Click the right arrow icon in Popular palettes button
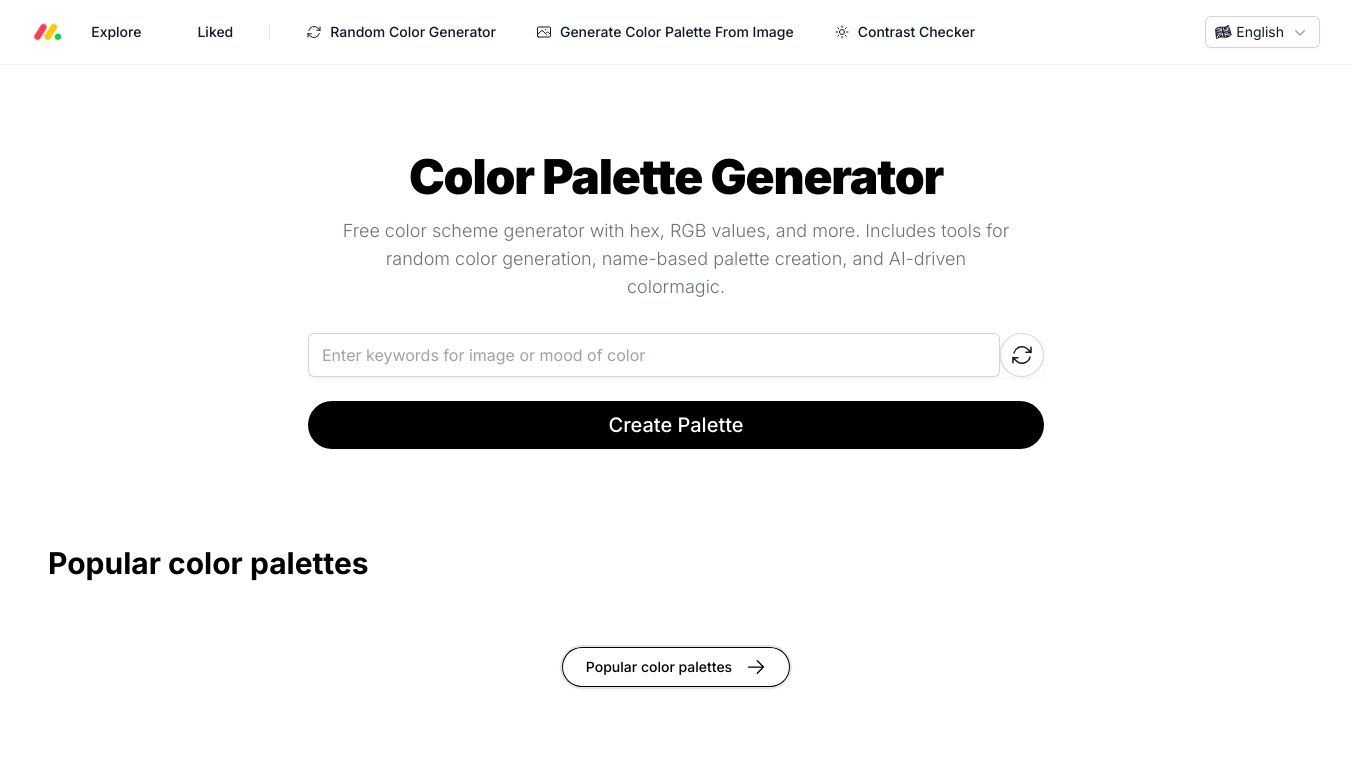Screen dimensions: 1352x760 point(756,667)
